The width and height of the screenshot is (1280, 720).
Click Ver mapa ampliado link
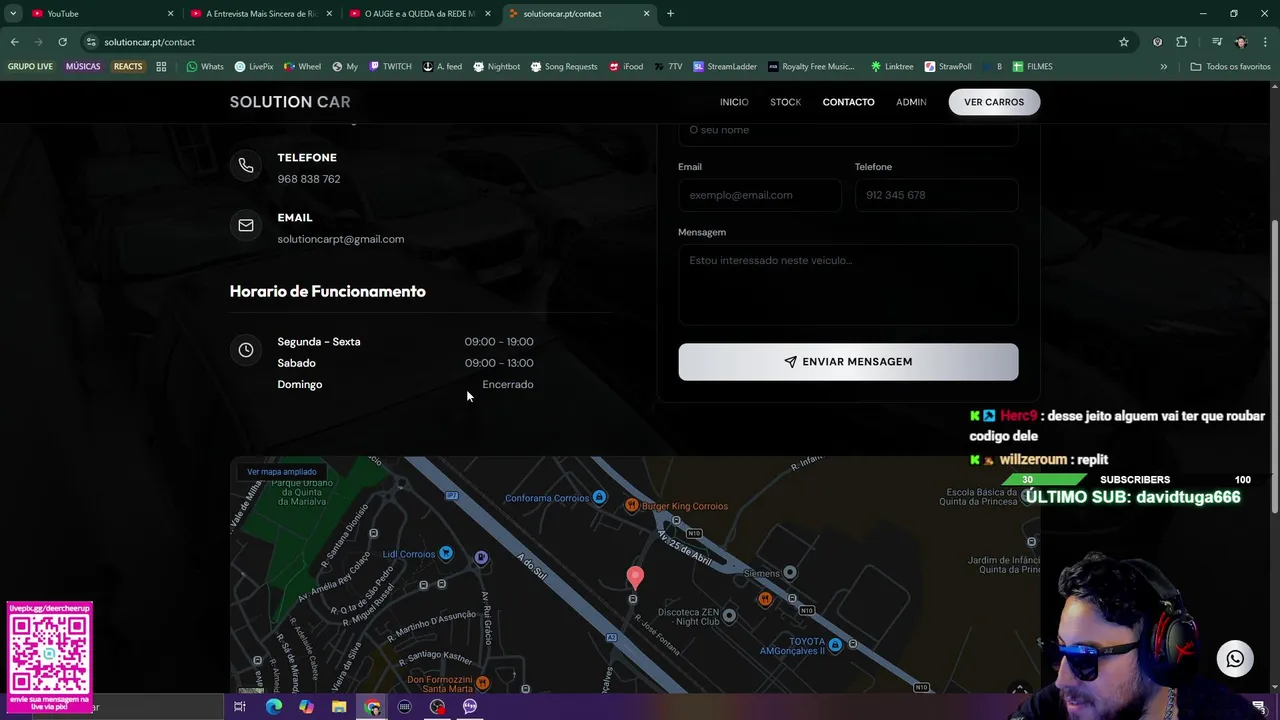[282, 472]
